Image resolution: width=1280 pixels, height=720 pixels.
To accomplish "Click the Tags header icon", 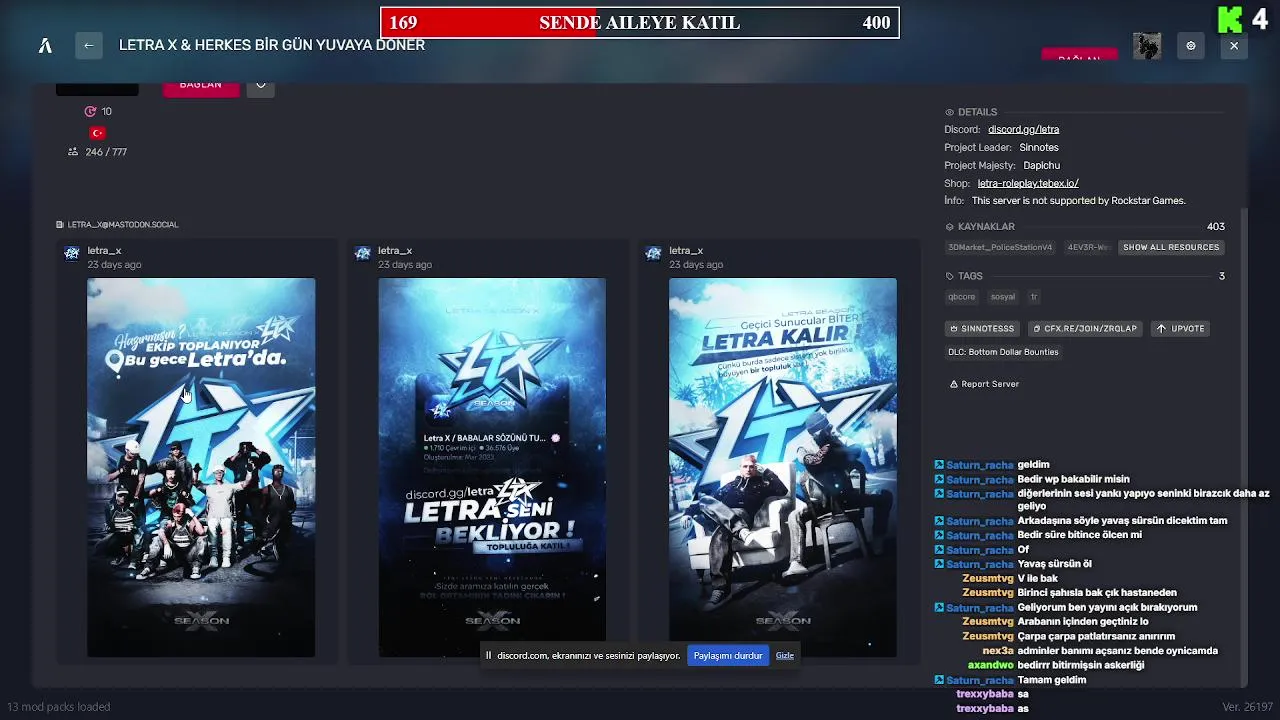I will (949, 276).
